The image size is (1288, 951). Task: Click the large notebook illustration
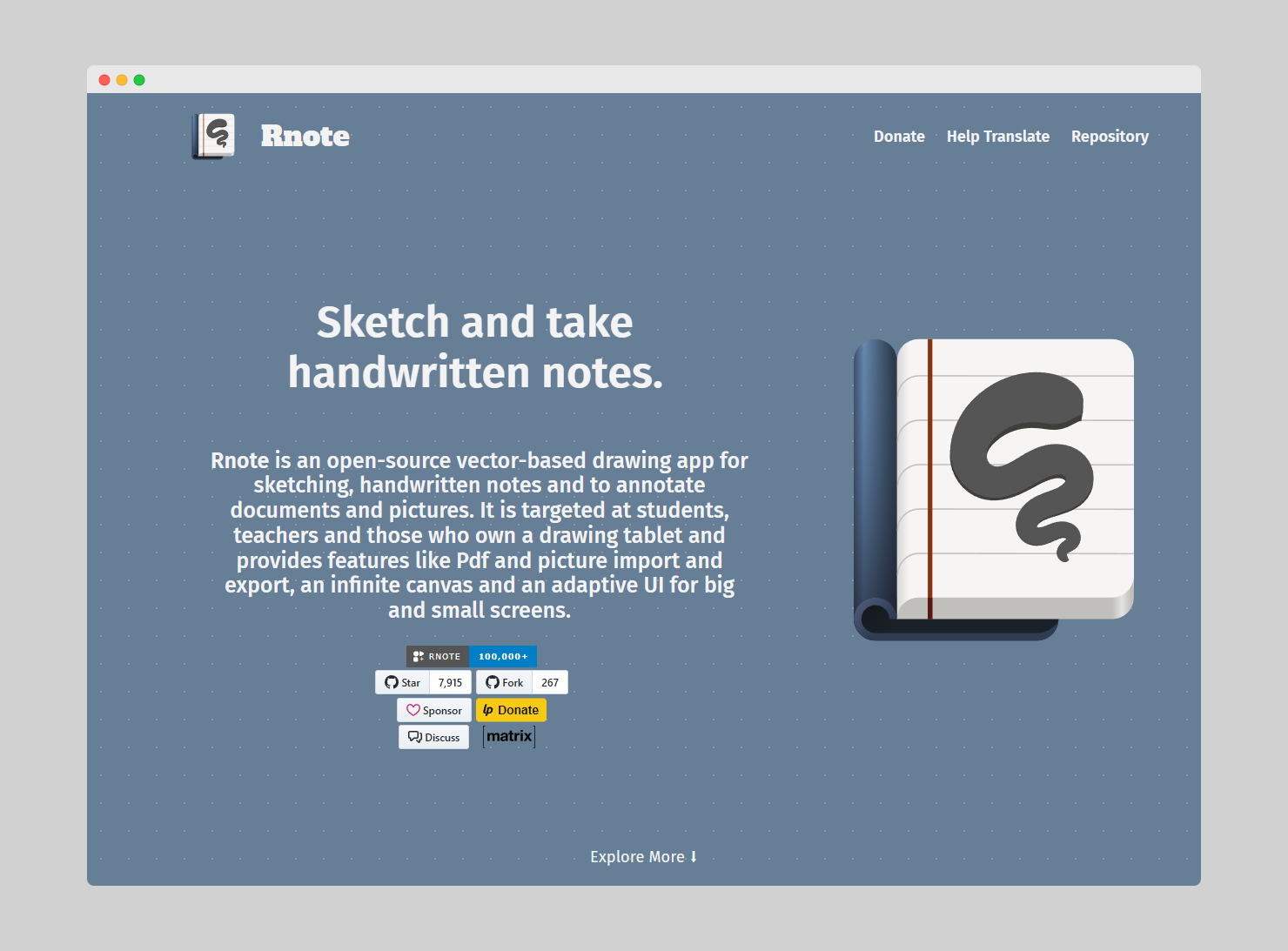point(994,489)
